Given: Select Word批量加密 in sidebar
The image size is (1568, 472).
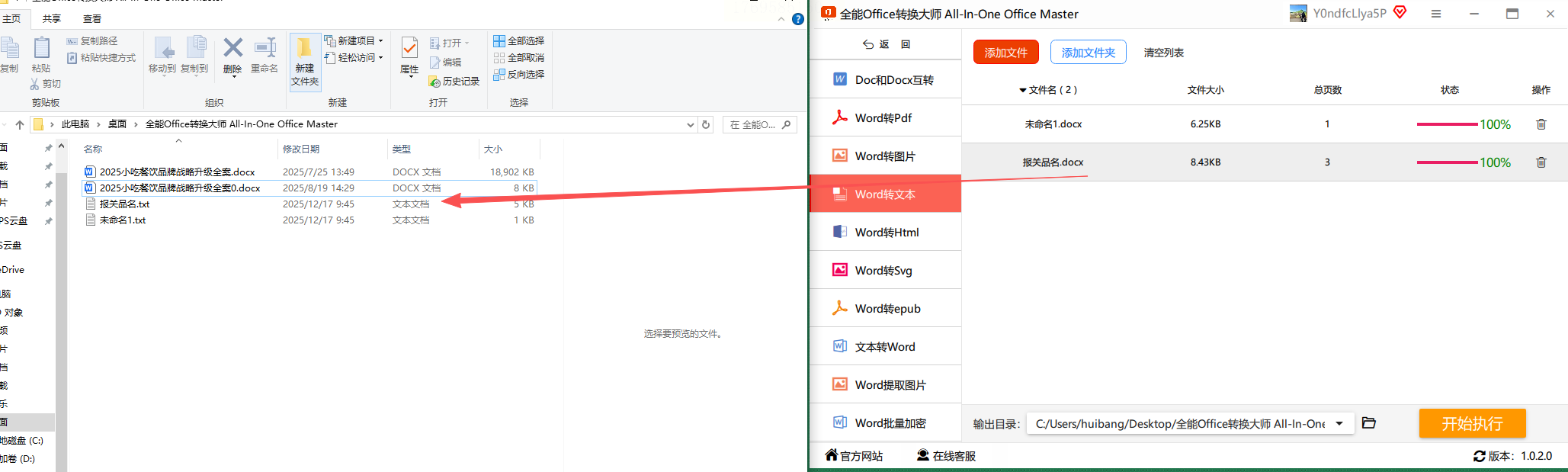Looking at the screenshot, I should [x=884, y=422].
